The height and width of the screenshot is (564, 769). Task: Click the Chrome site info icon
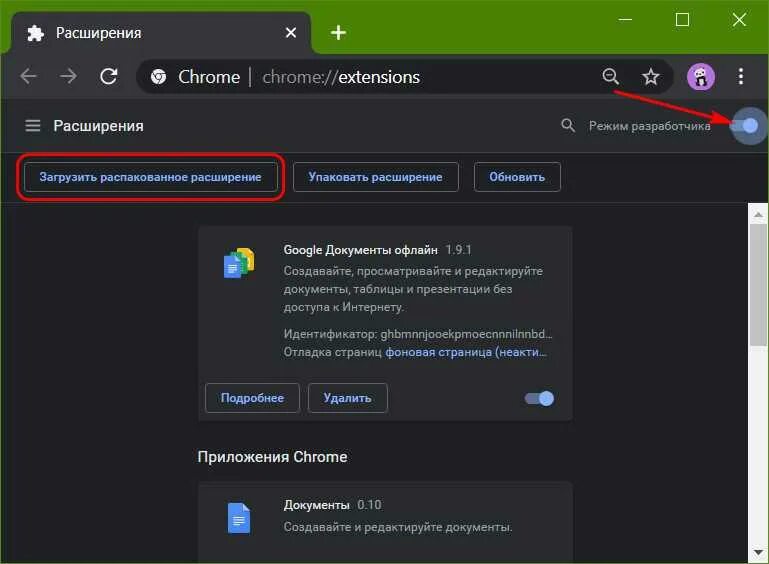pyautogui.click(x=158, y=77)
